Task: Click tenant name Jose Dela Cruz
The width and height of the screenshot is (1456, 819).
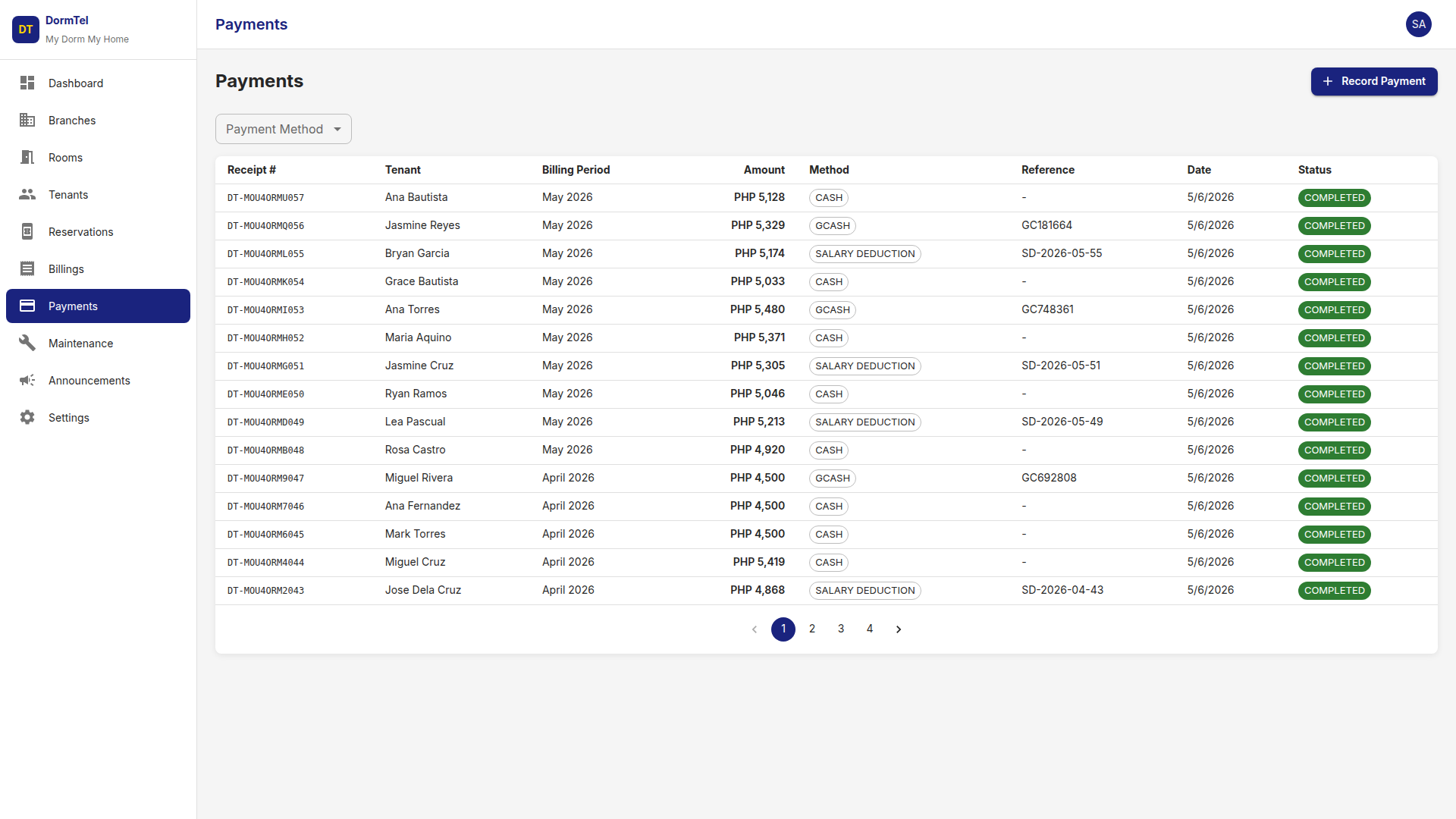Action: [423, 590]
